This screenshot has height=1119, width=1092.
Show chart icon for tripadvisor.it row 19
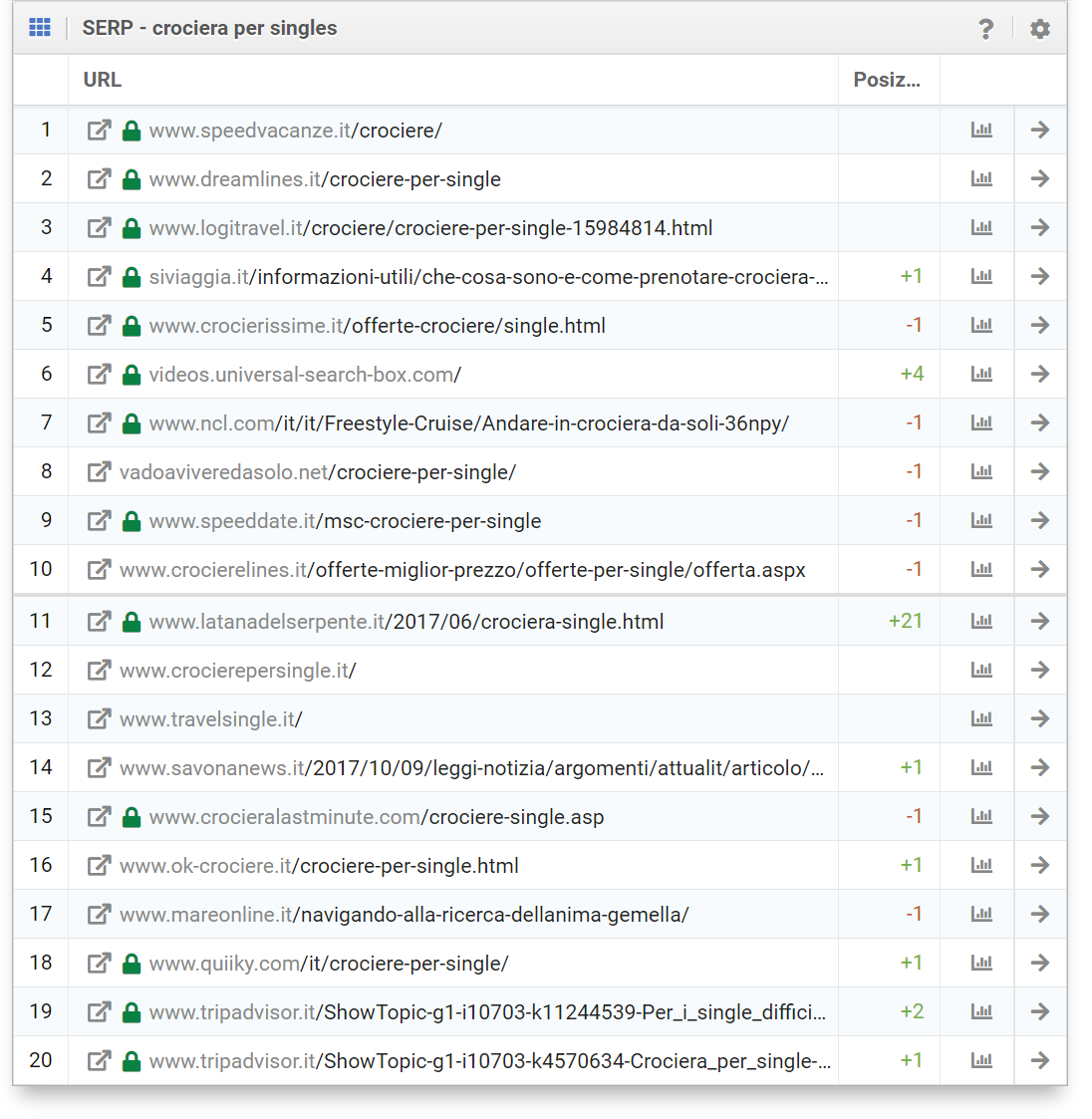point(981,1011)
